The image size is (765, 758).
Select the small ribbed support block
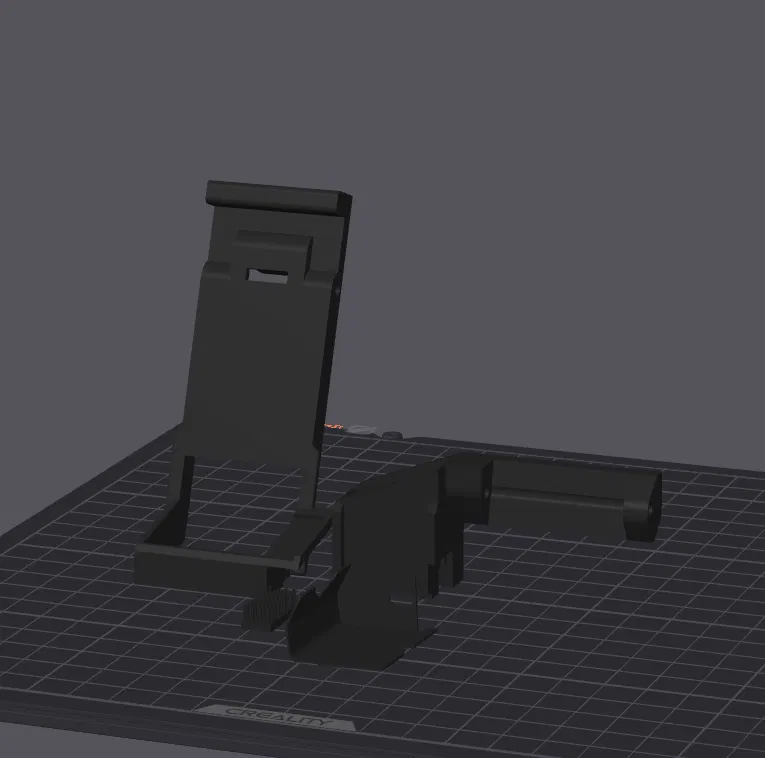tap(266, 609)
